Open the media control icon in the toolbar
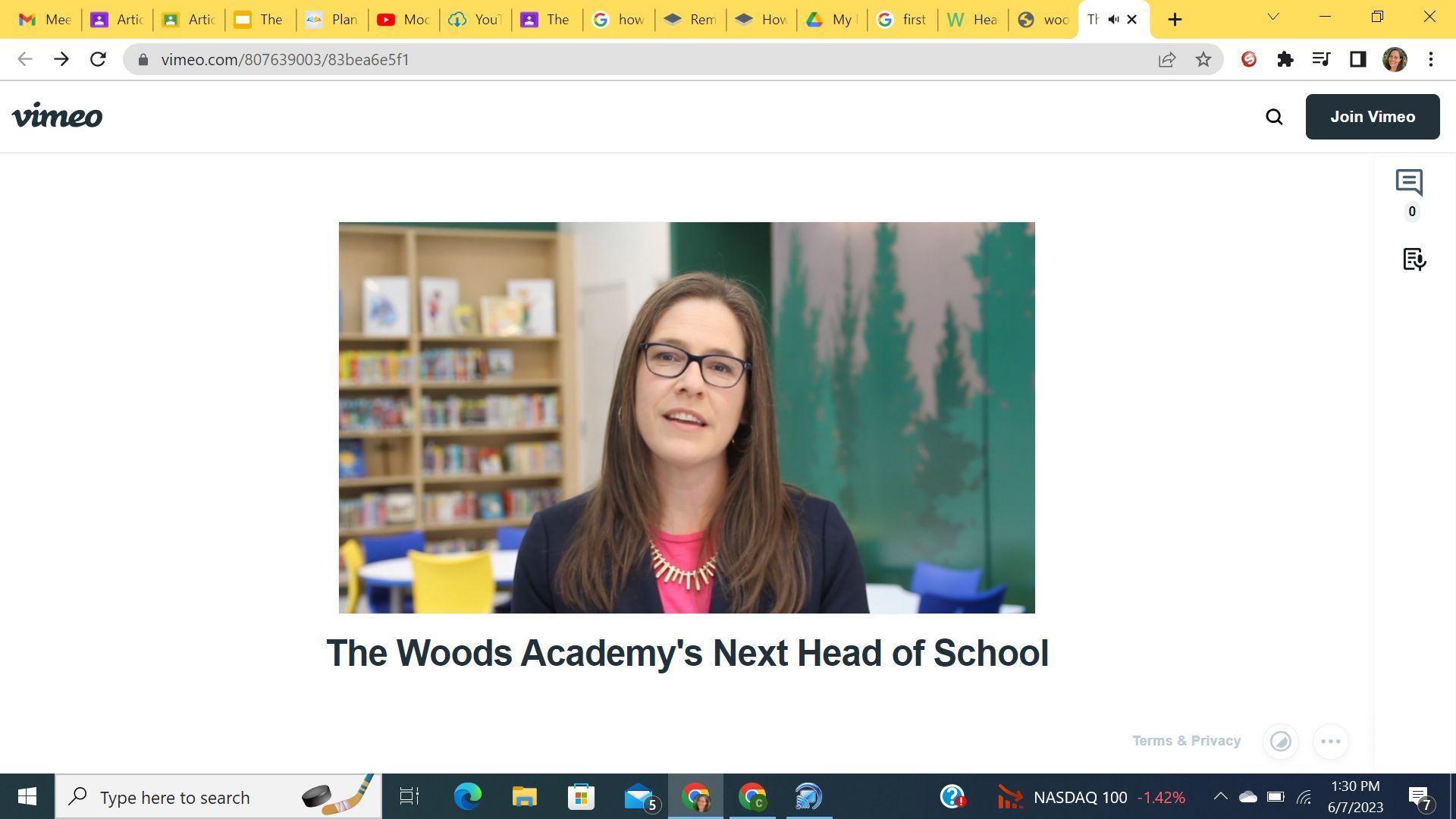 pos(1321,59)
